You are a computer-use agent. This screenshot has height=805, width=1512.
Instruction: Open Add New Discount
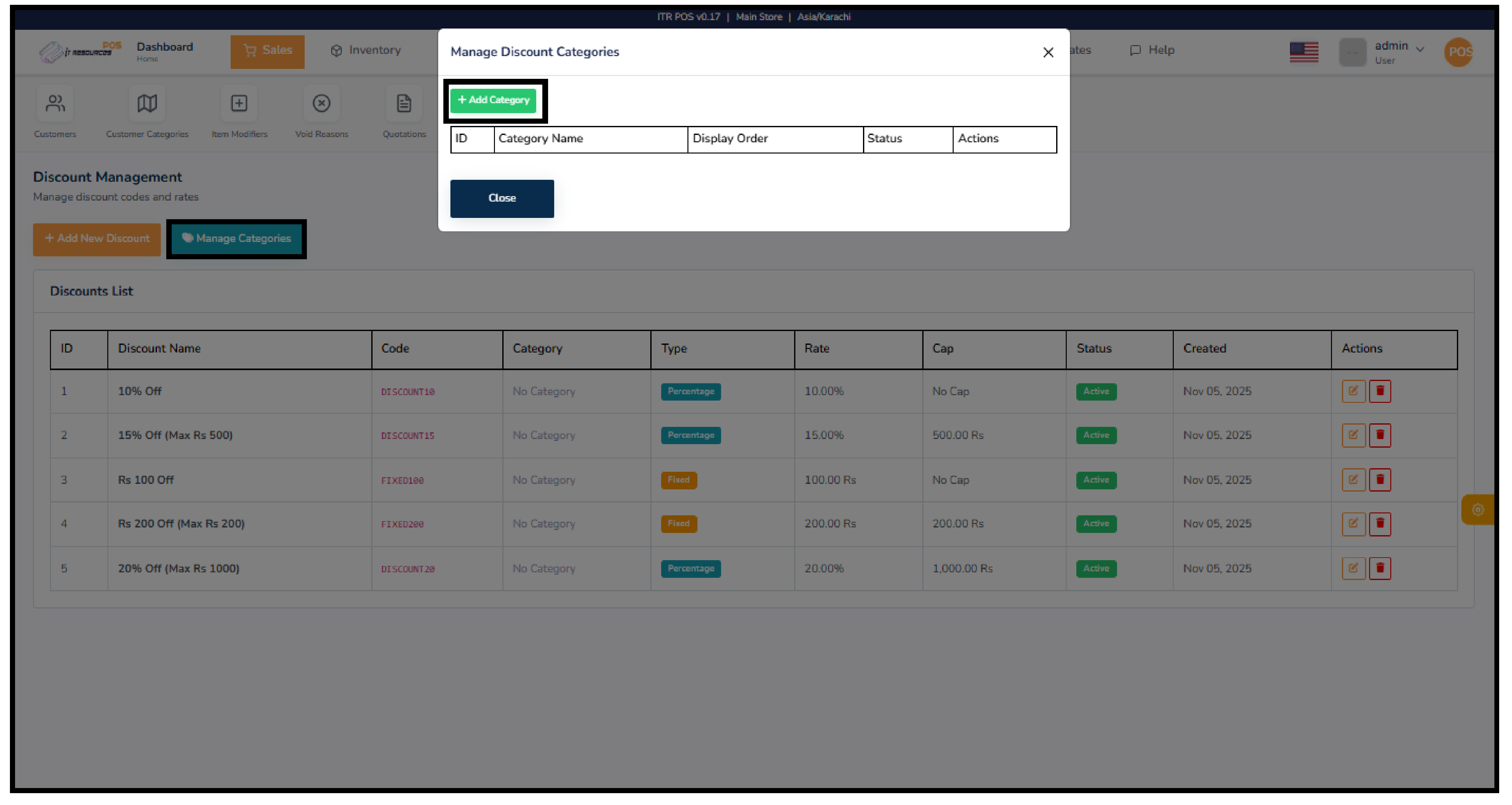click(x=96, y=239)
